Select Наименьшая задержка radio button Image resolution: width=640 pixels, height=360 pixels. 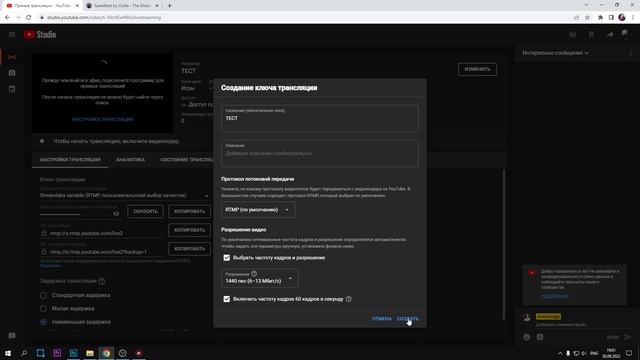click(x=43, y=322)
